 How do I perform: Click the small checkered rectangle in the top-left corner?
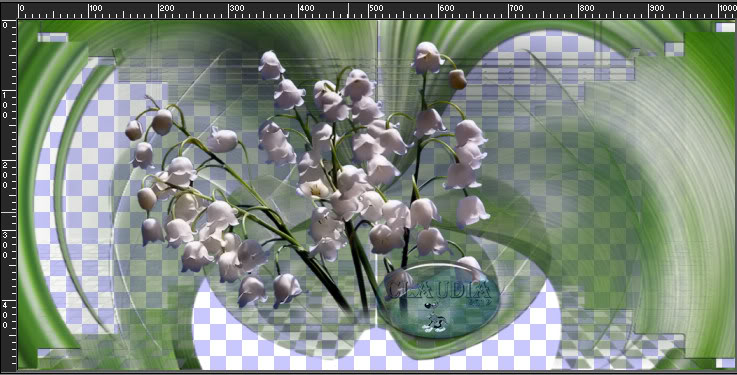(x=53, y=37)
